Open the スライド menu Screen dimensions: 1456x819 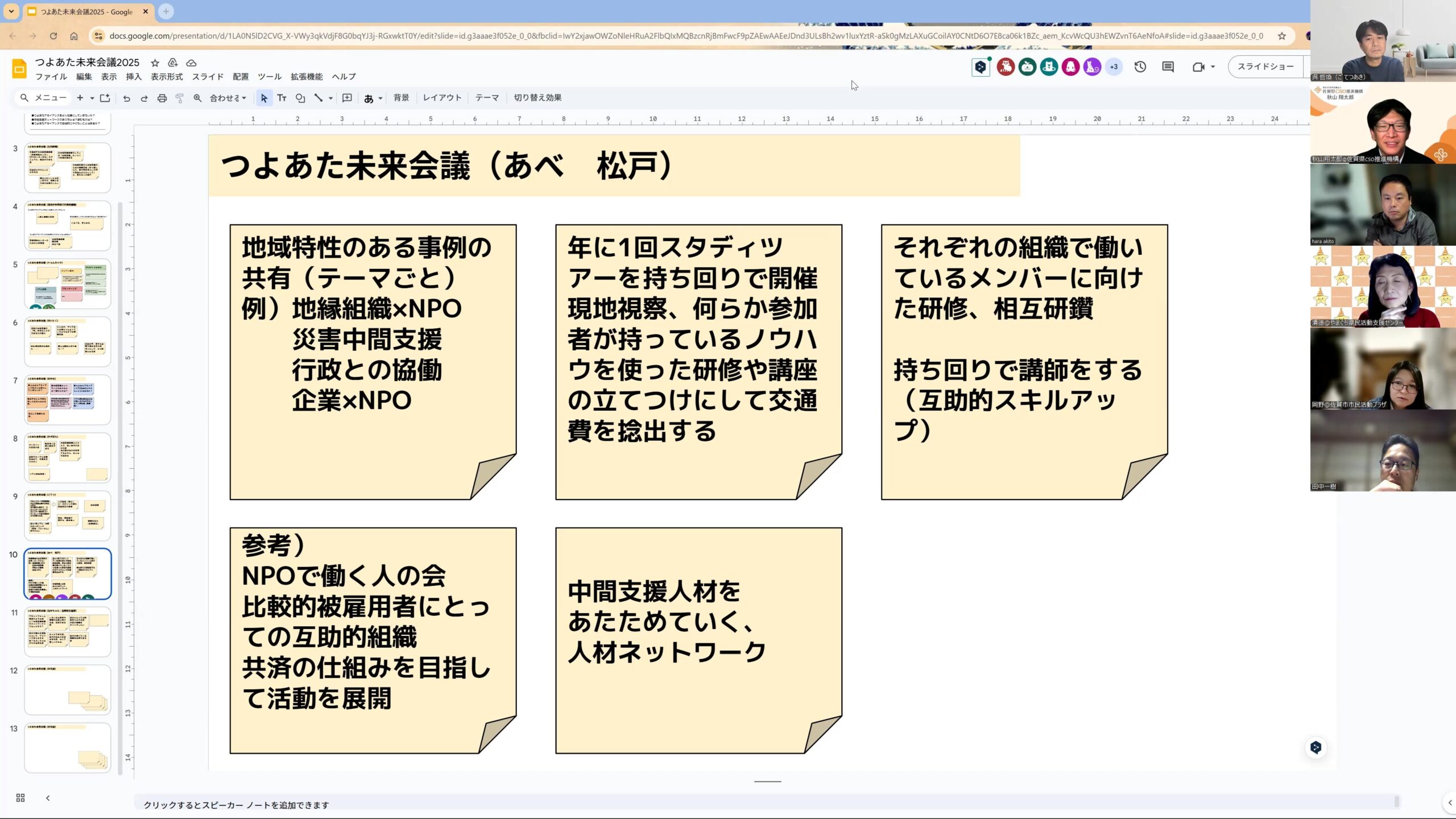(207, 77)
